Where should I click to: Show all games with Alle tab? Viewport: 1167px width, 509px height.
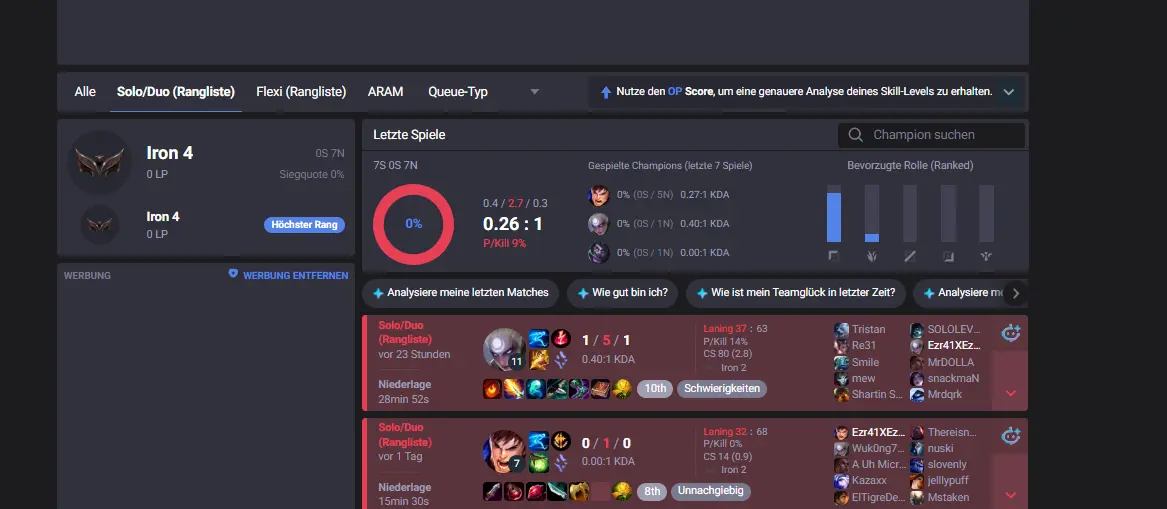(85, 92)
